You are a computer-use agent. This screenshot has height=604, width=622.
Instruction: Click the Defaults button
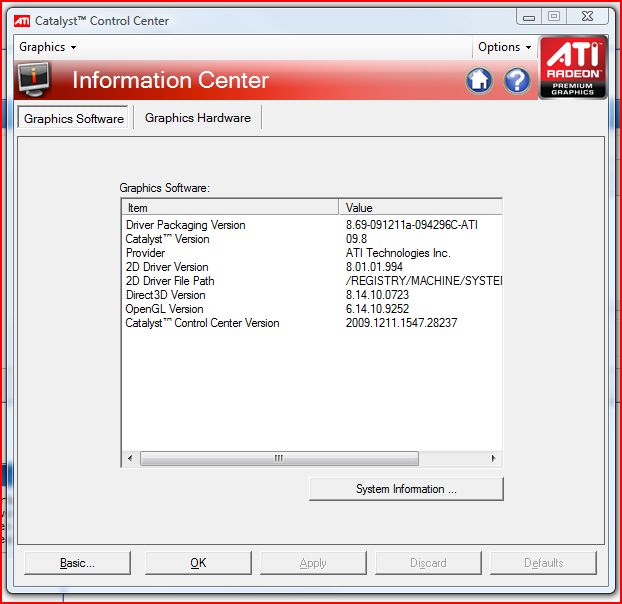tap(543, 563)
